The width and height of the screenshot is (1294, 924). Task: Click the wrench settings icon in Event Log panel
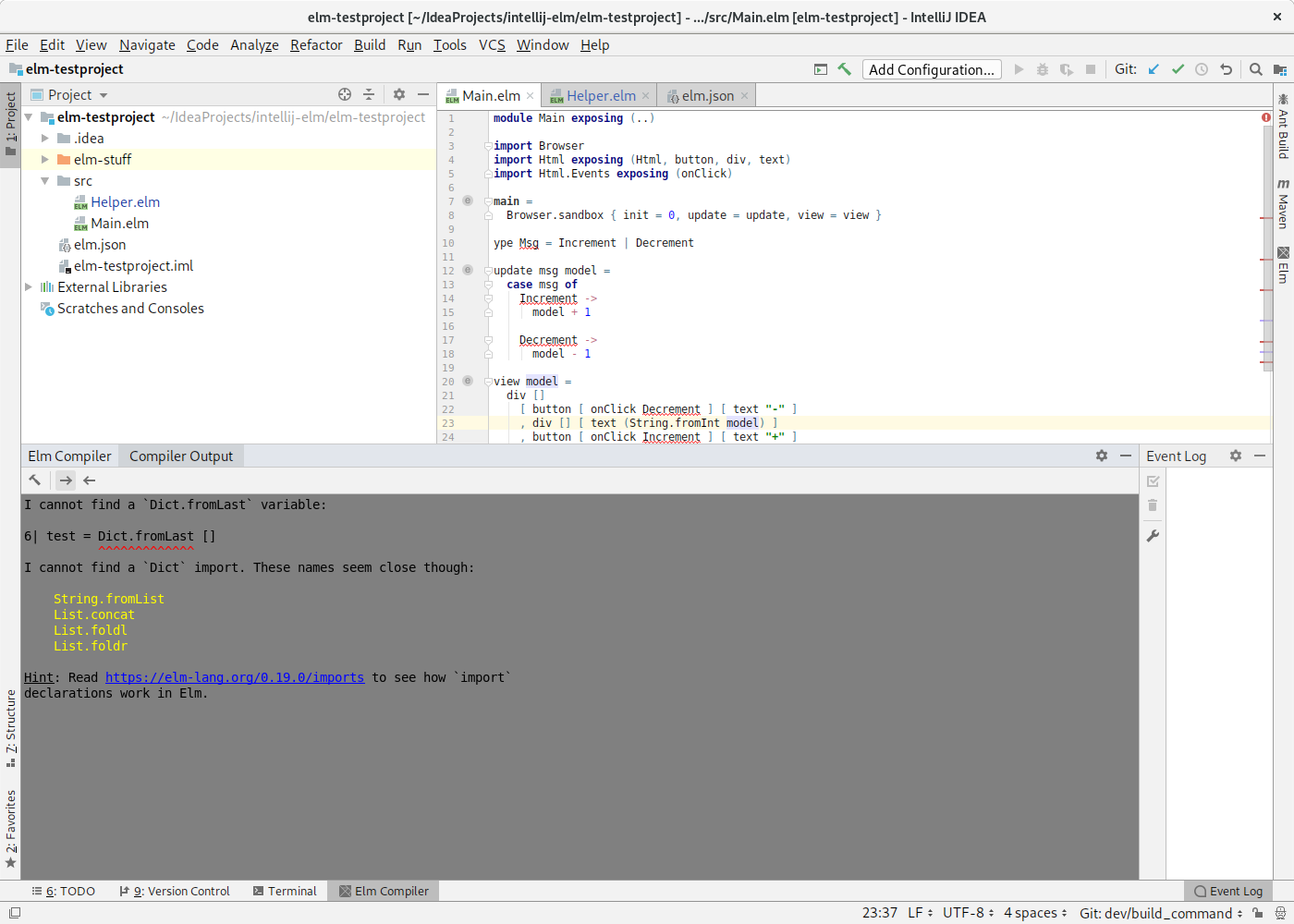[1152, 534]
